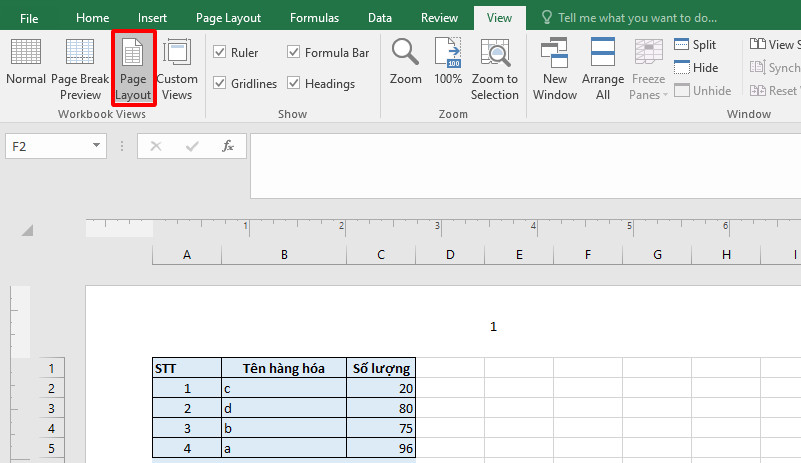Select column H header
The image size is (801, 463).
pyautogui.click(x=726, y=254)
